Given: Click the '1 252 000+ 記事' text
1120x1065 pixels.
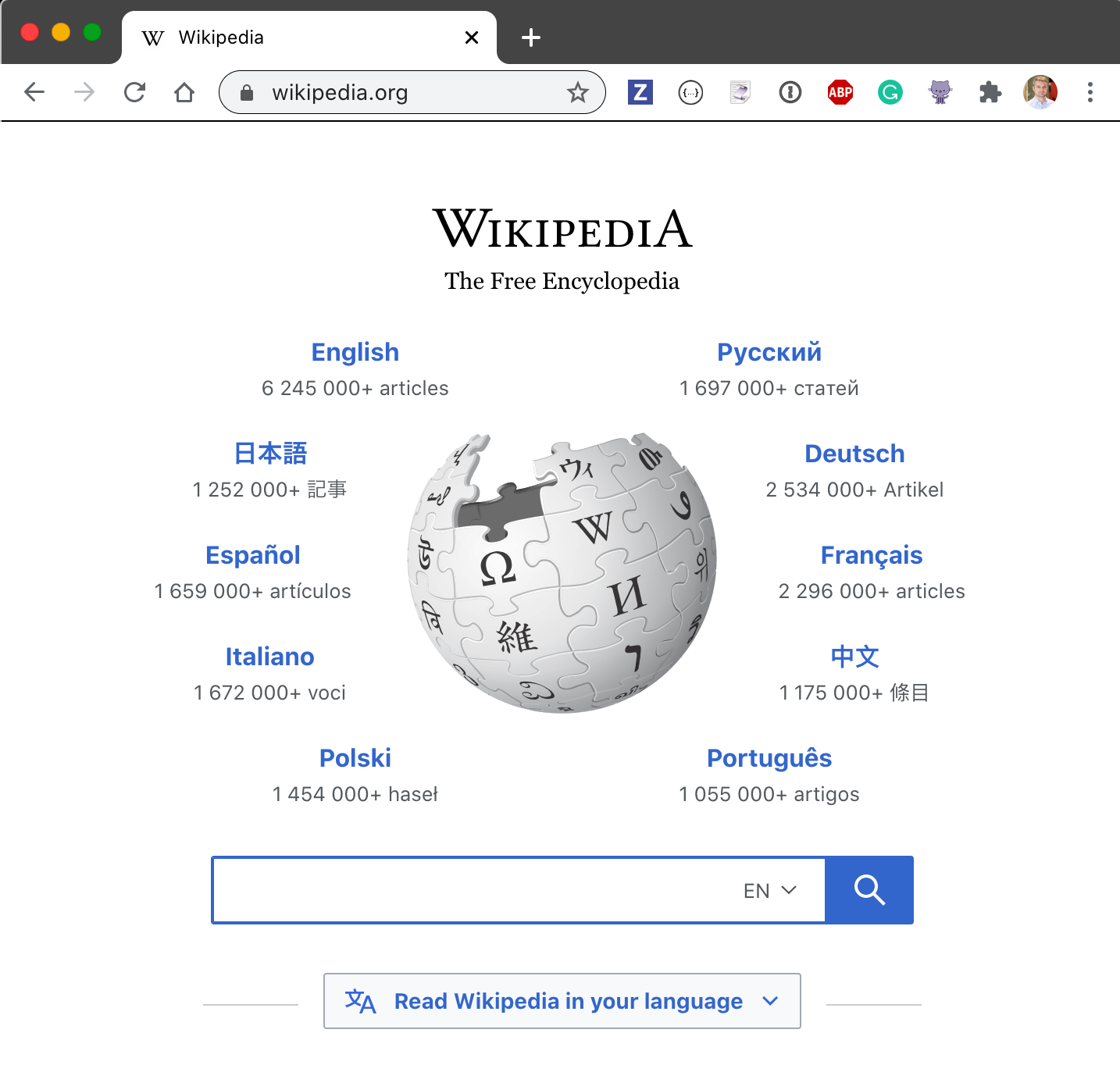Looking at the screenshot, I should tap(270, 490).
